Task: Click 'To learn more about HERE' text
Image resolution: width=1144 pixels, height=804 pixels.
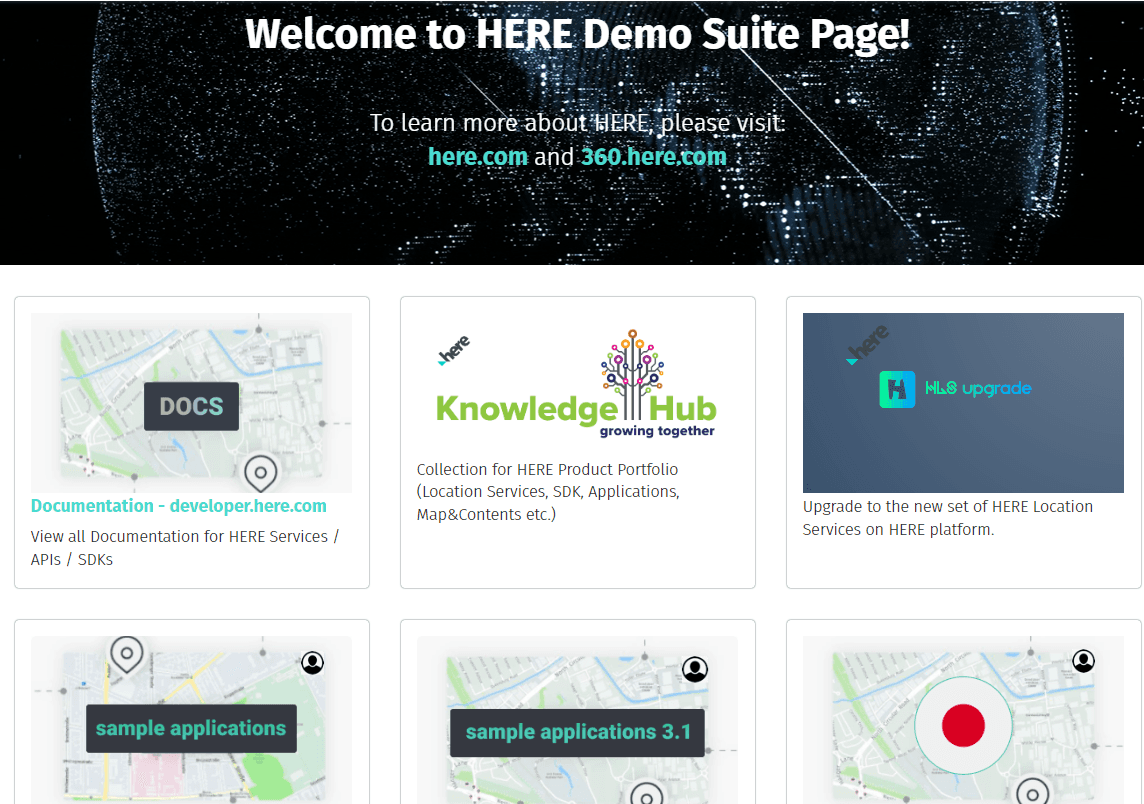Action: pos(577,123)
